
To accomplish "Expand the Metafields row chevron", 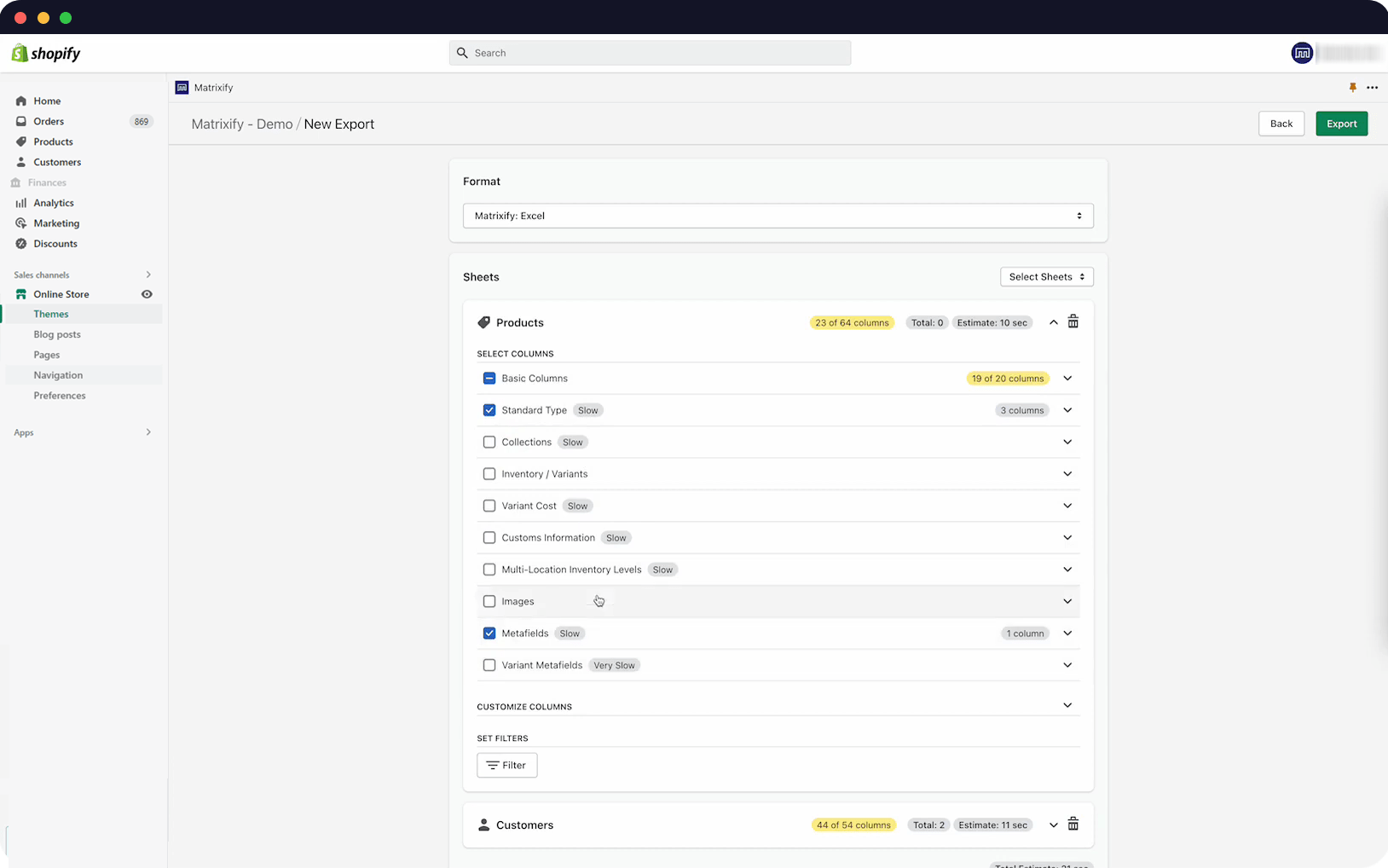I will point(1067,634).
